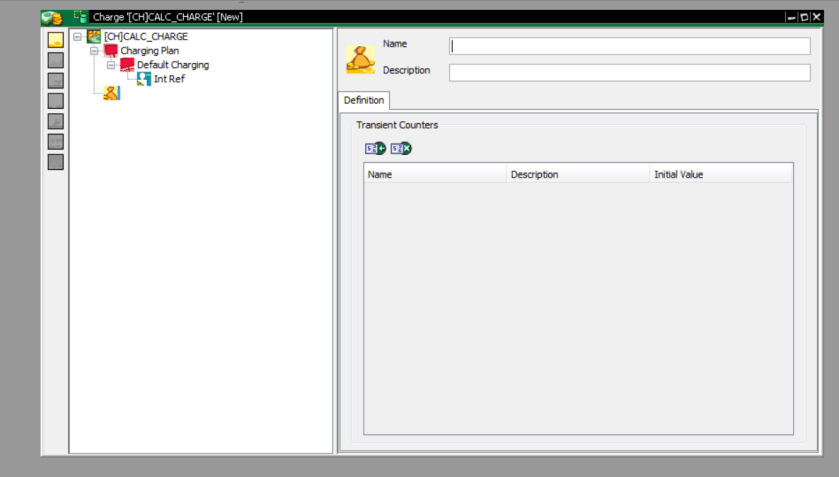This screenshot has height=477, width=839.
Task: Click the green coins icon in title bar
Action: [x=52, y=18]
